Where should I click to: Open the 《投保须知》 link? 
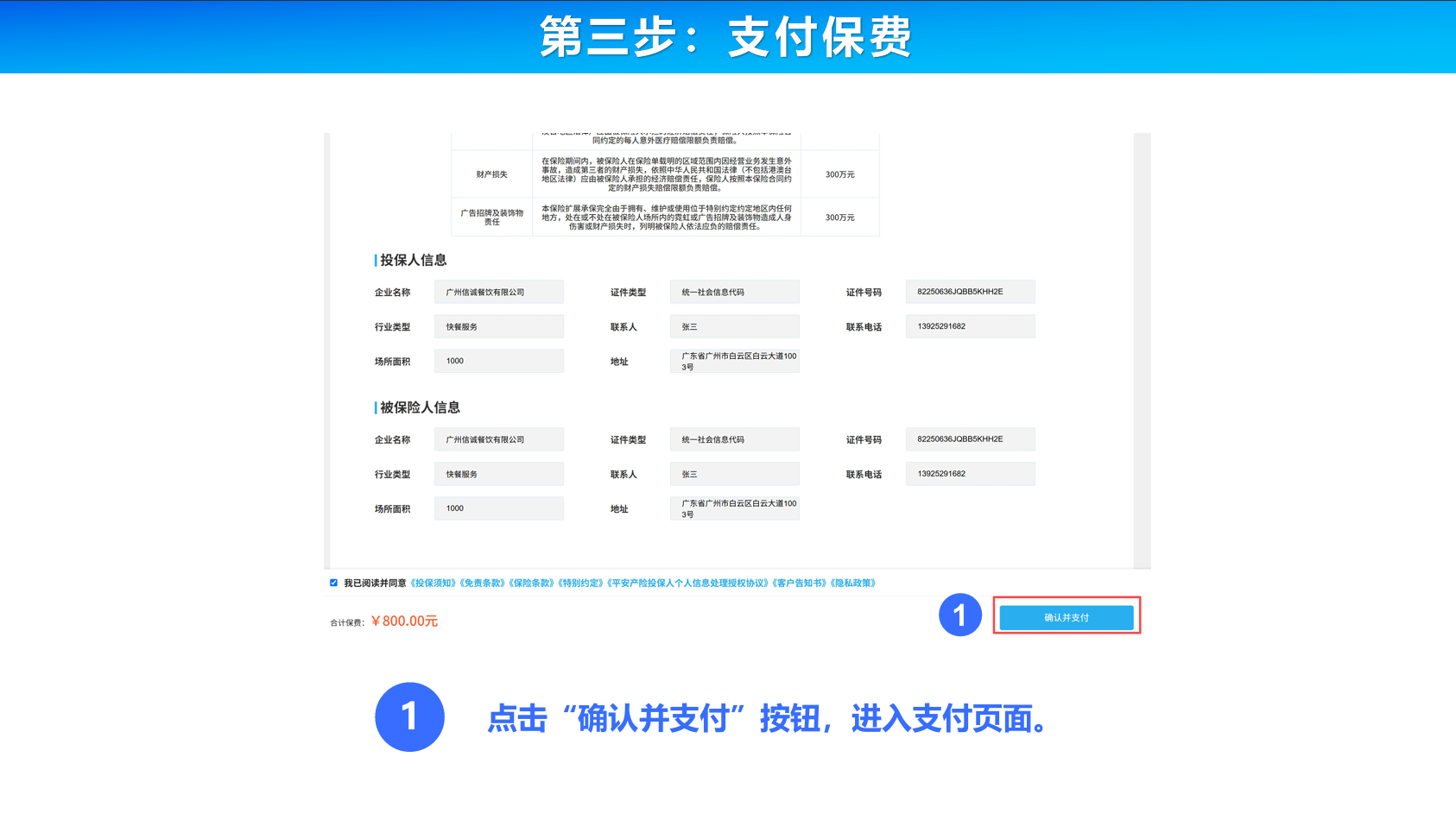pyautogui.click(x=434, y=583)
